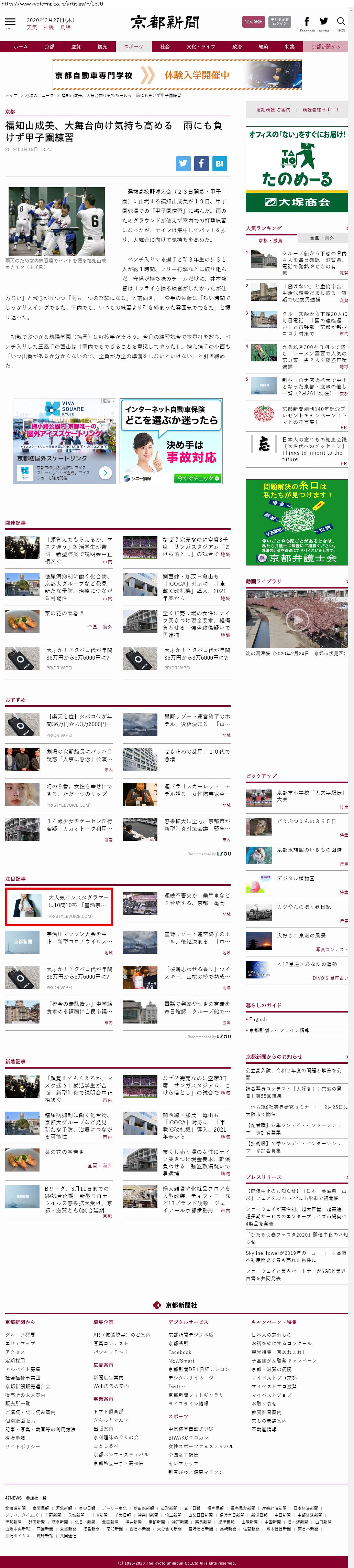Open the search magnifier icon
This screenshot has height=1568, width=354.
pos(341,22)
